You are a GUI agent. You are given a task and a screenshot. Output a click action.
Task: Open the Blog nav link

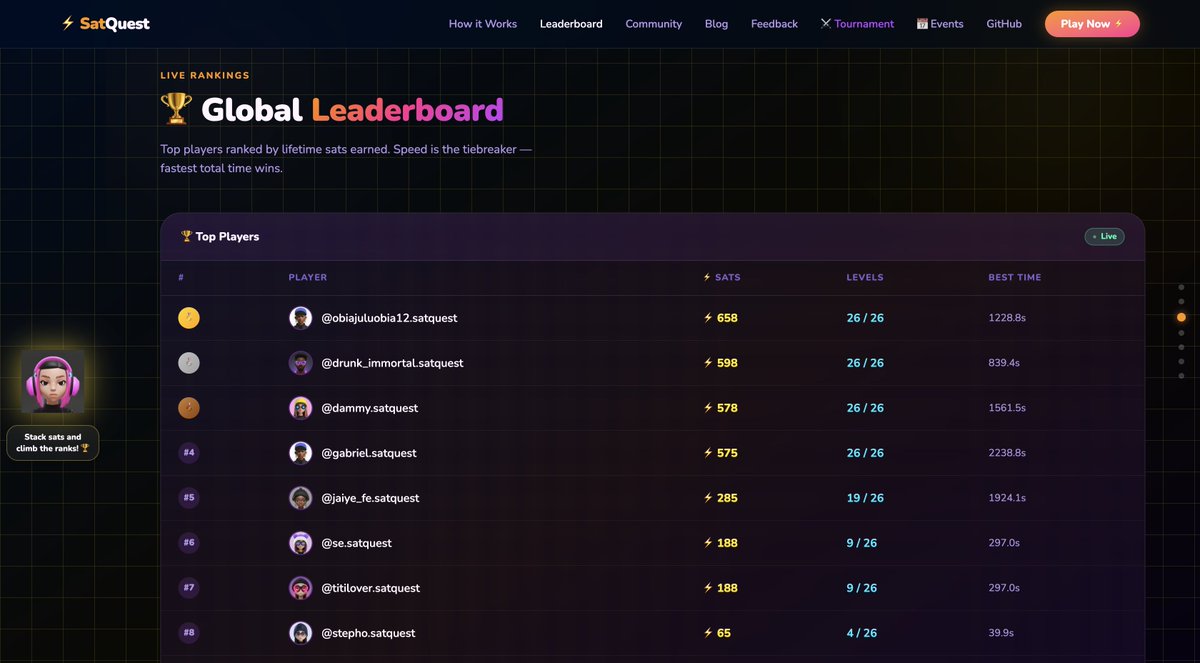pyautogui.click(x=716, y=24)
